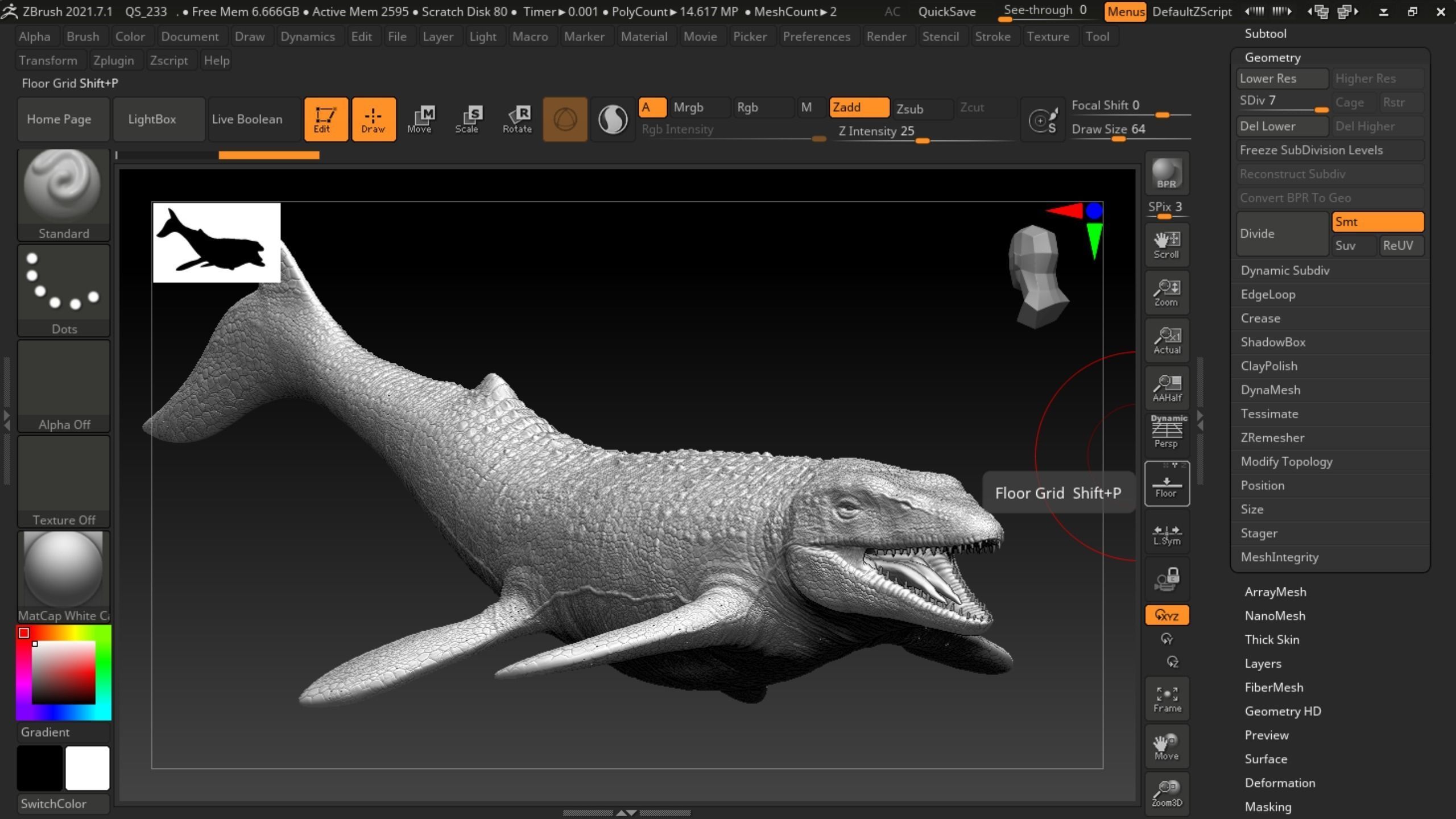Viewport: 1456px width, 819px height.
Task: Click the AAHalf zoom icon
Action: 1166,388
